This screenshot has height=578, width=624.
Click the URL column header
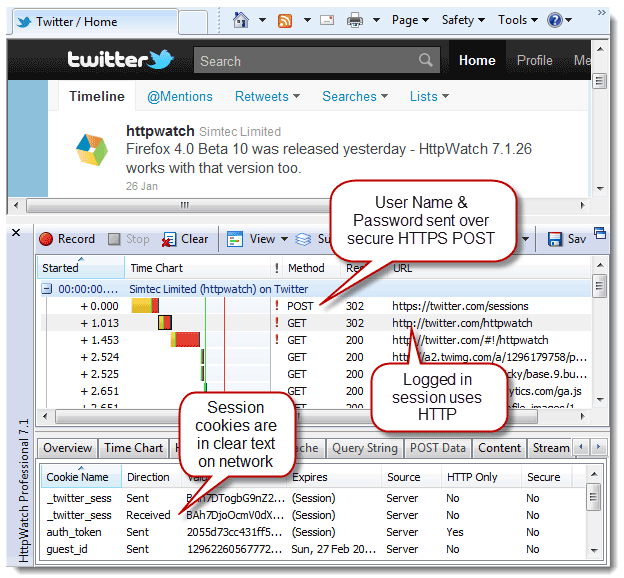[489, 268]
